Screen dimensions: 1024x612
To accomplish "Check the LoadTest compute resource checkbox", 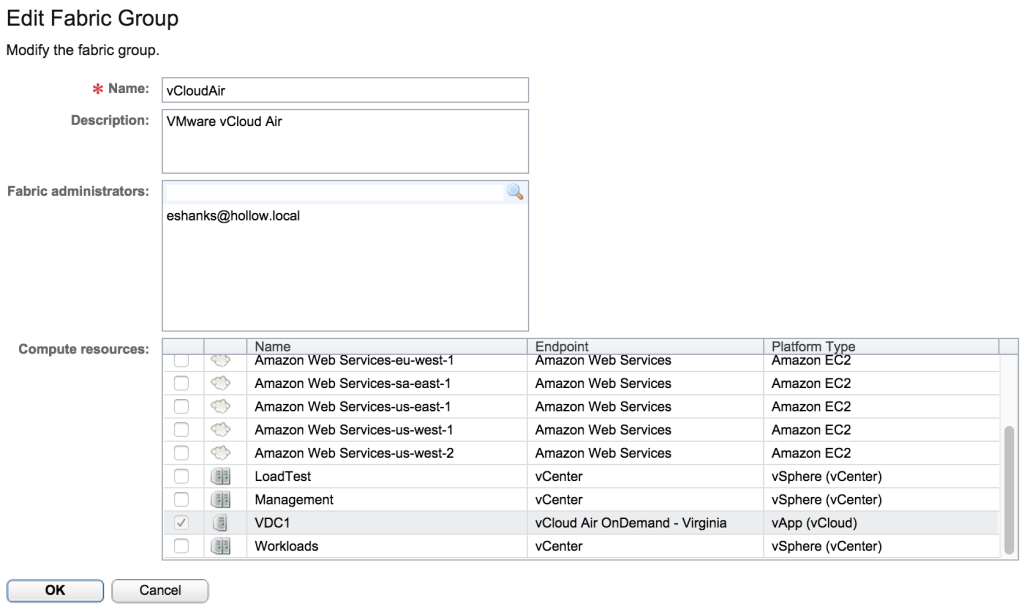I will pyautogui.click(x=182, y=476).
